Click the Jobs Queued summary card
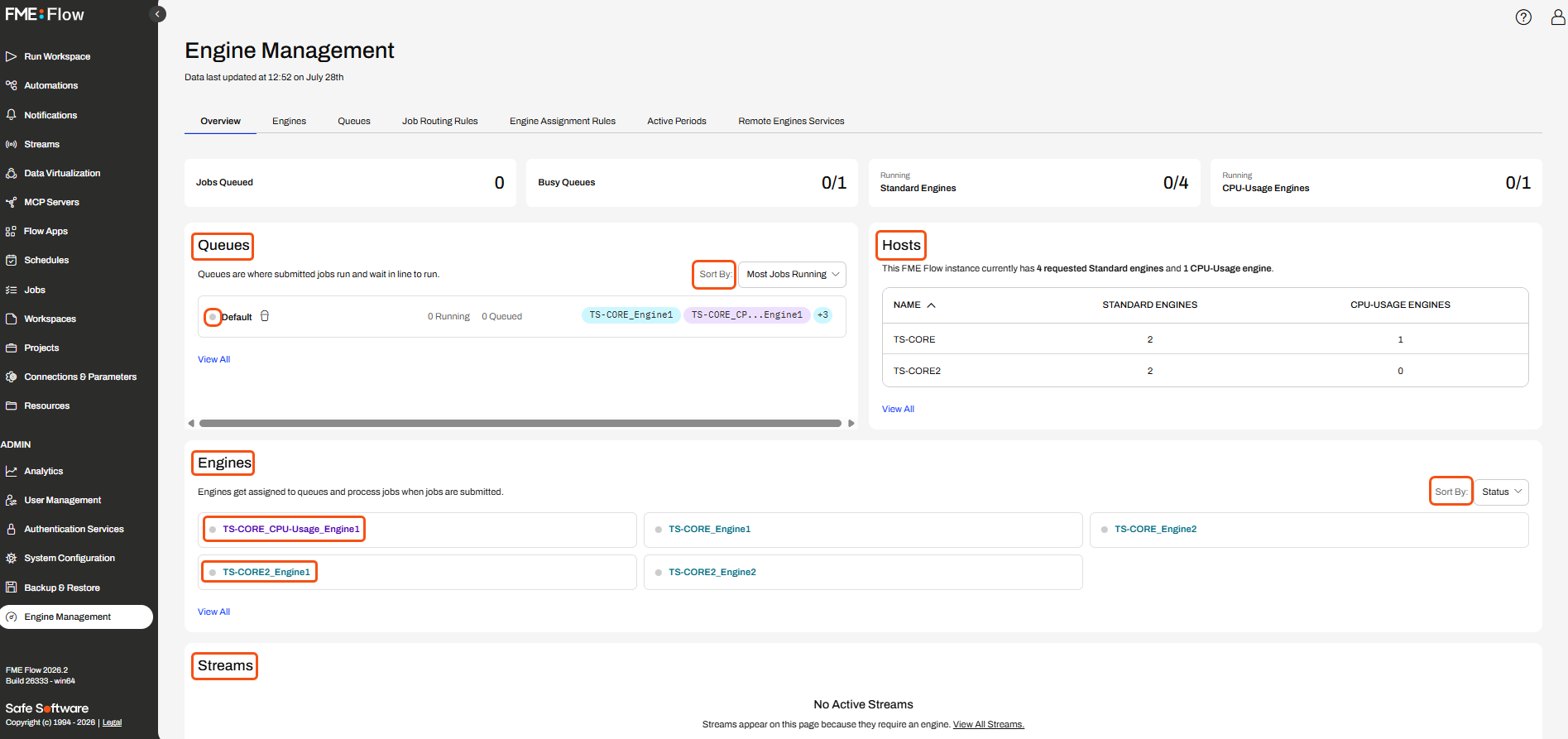 (x=350, y=183)
